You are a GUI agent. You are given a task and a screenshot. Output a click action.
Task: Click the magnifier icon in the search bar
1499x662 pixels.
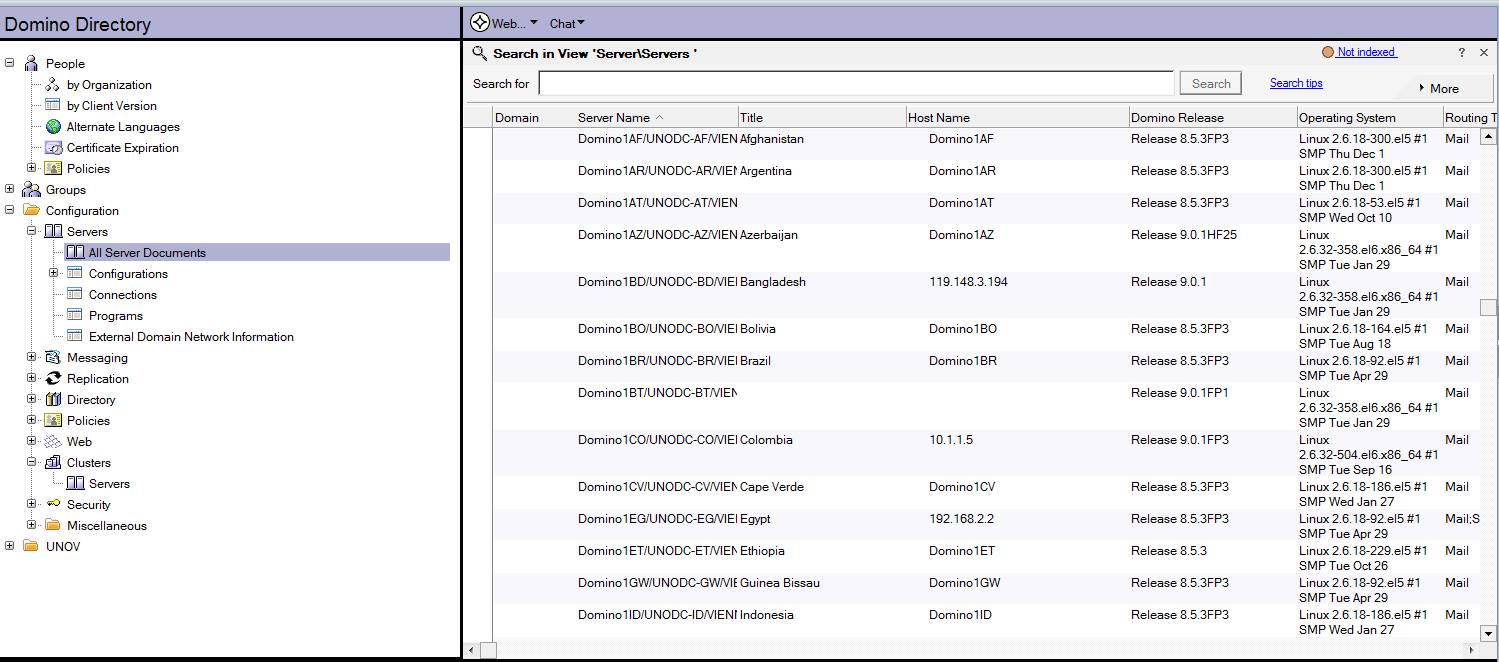pos(480,53)
